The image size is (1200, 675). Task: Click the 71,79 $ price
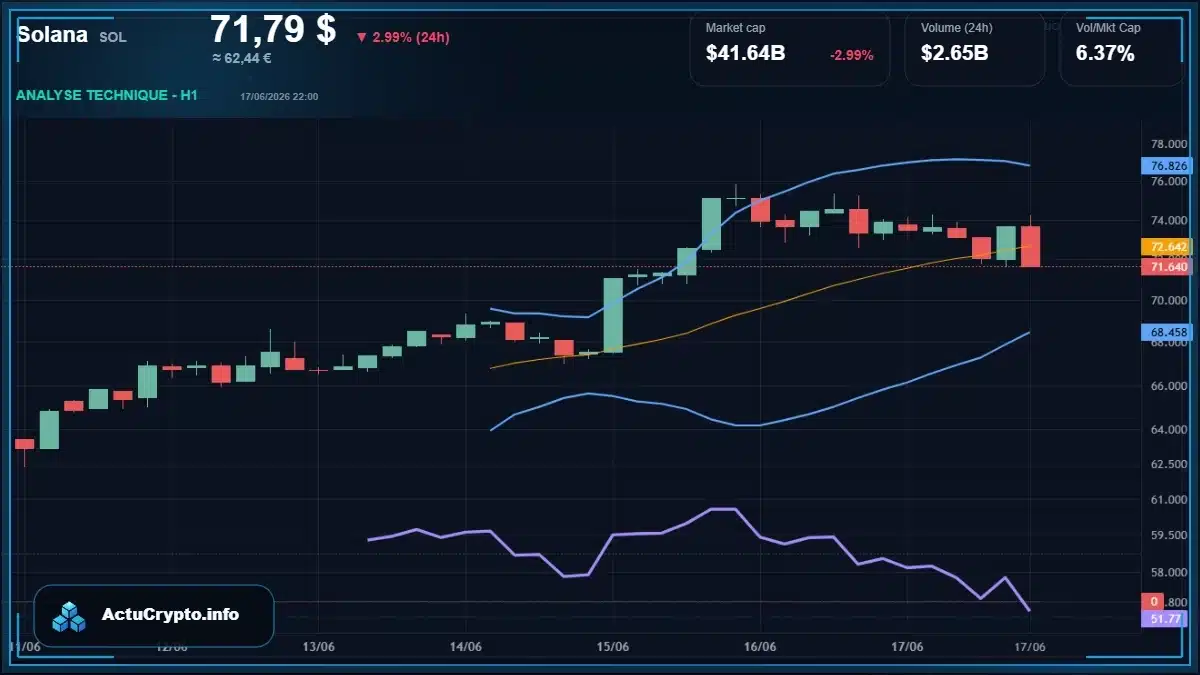tap(273, 29)
